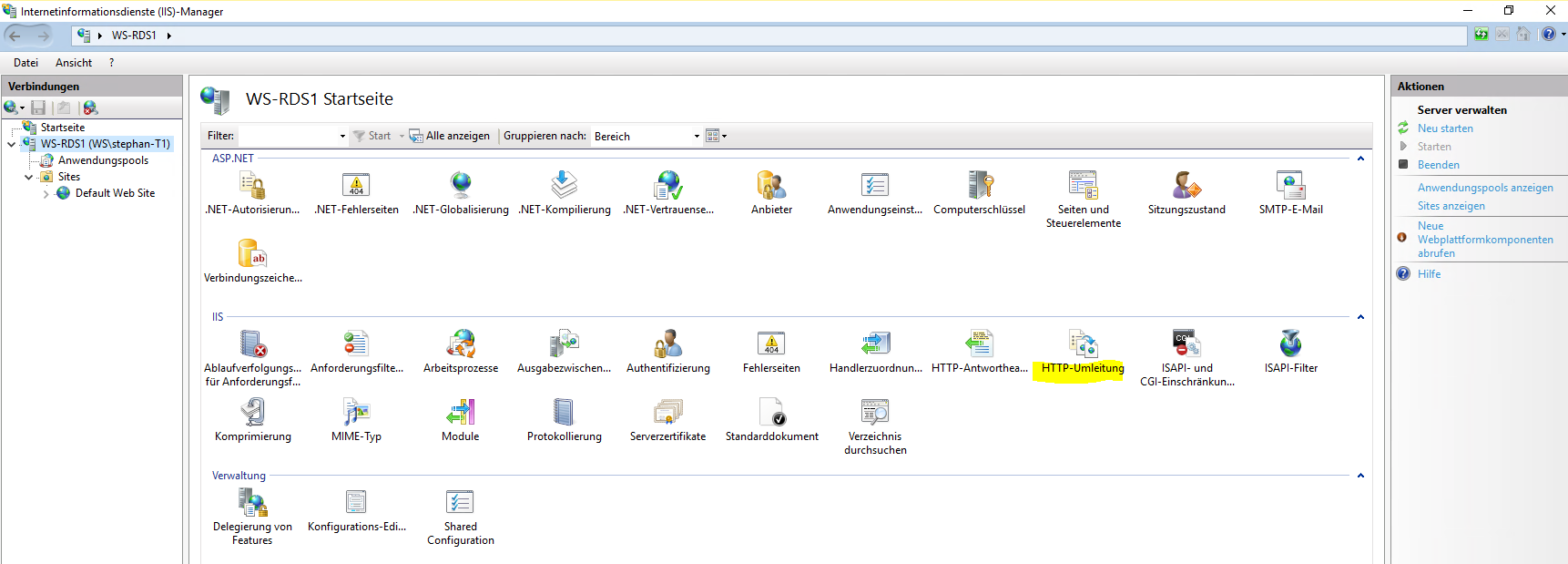The width and height of the screenshot is (1568, 564).
Task: Click Neue Webplattformkomponenten abrufen link
Action: click(1485, 240)
